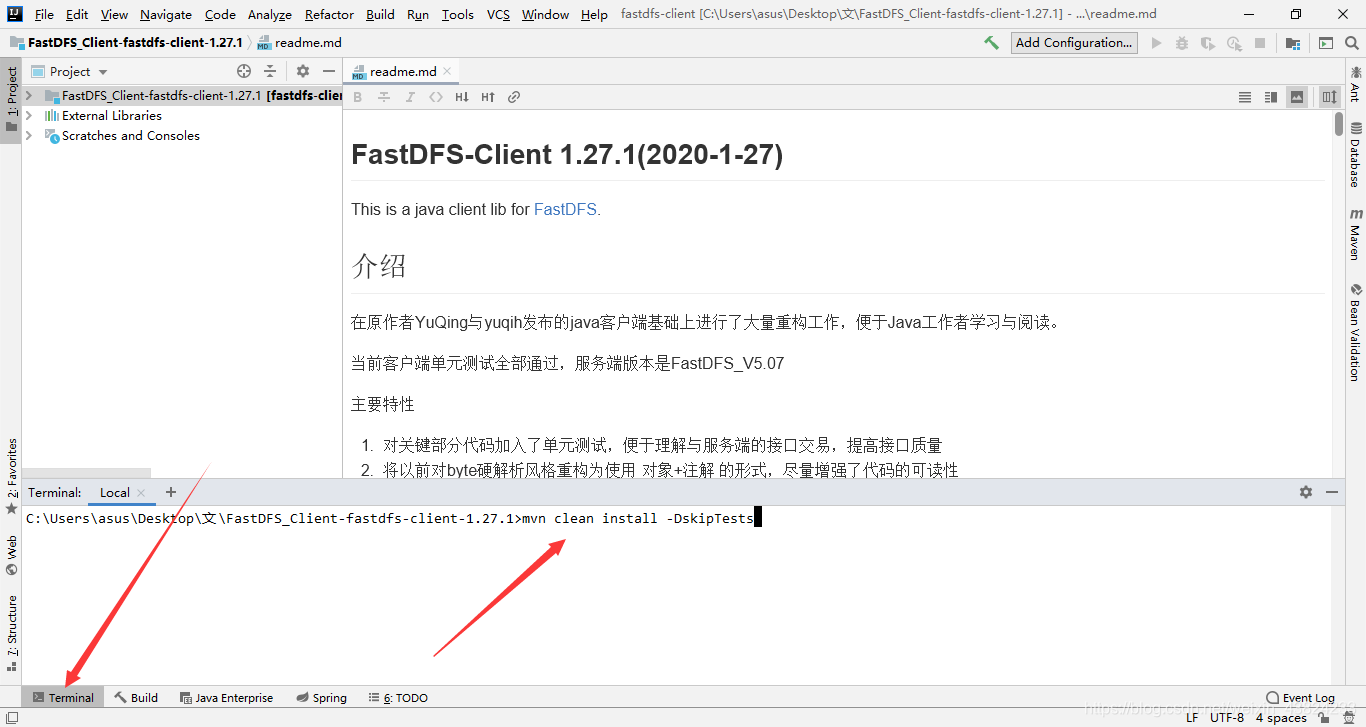Image resolution: width=1366 pixels, height=727 pixels.
Task: Open the Event Log
Action: pos(1300,697)
